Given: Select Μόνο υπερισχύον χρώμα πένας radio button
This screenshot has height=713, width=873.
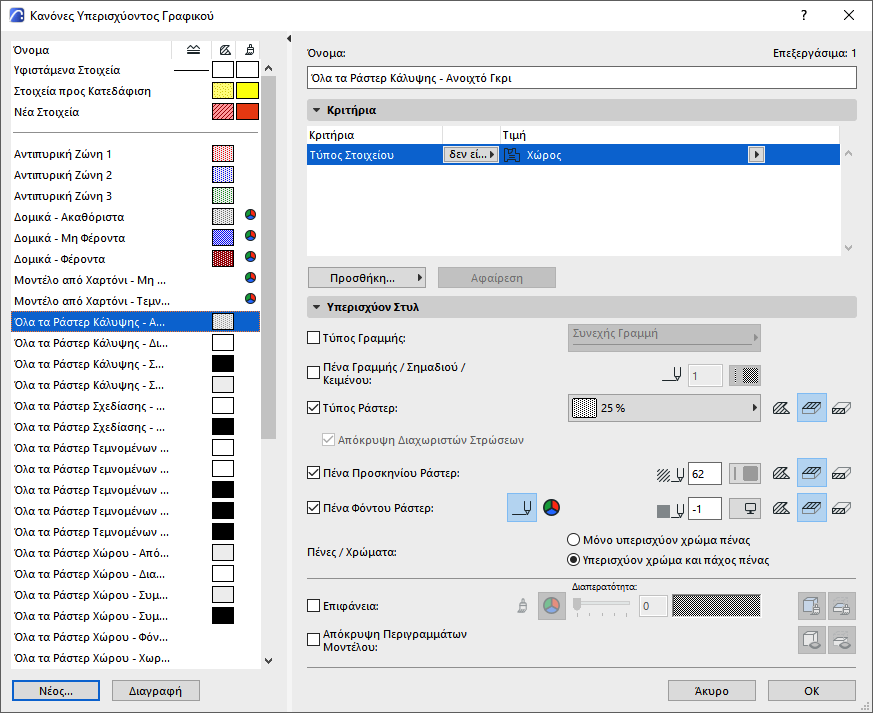Looking at the screenshot, I should (x=573, y=540).
